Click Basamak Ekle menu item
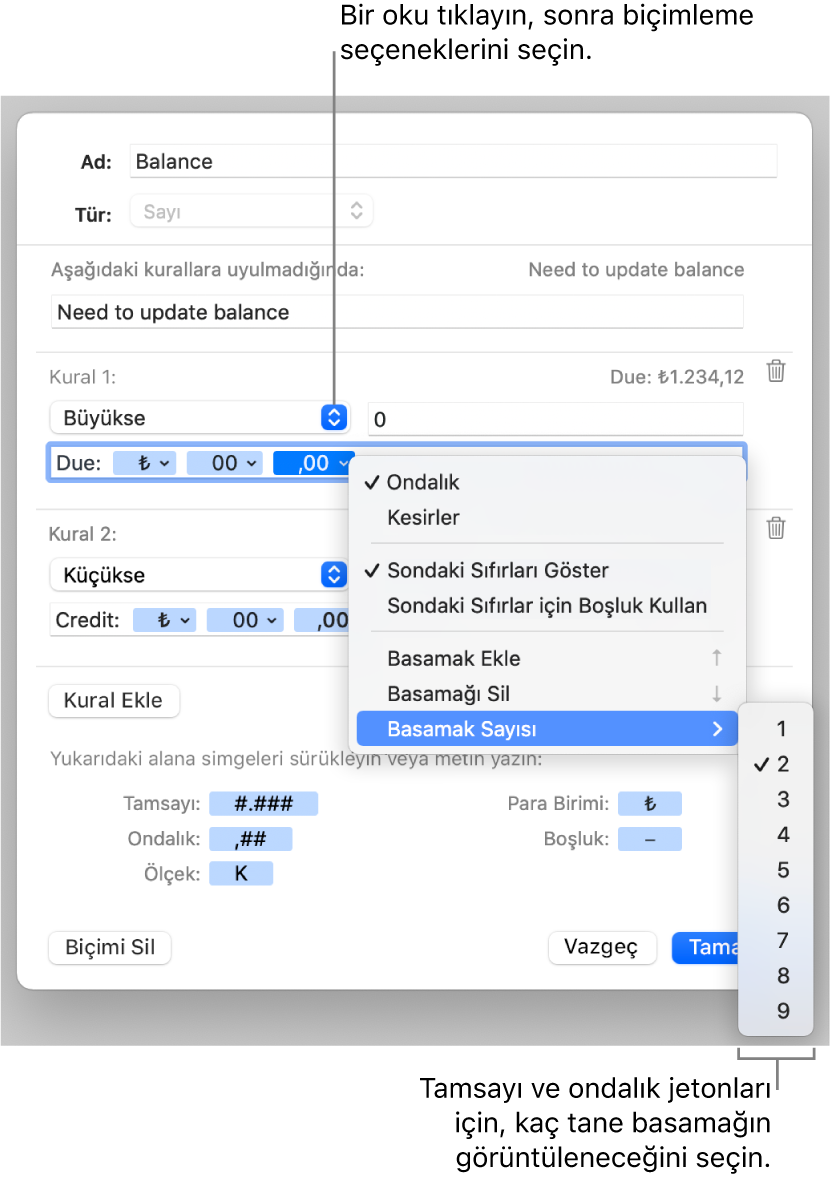This screenshot has width=830, height=1184. [547, 658]
